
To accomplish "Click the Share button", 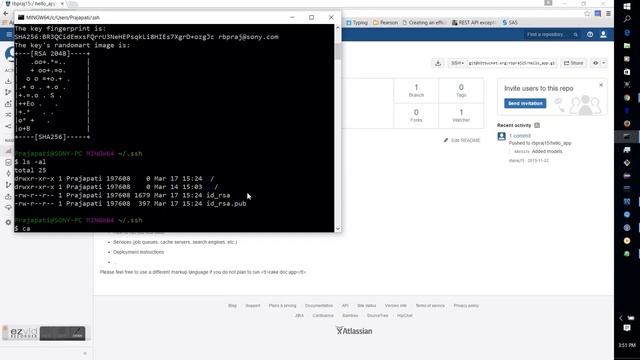I will 573,63.
